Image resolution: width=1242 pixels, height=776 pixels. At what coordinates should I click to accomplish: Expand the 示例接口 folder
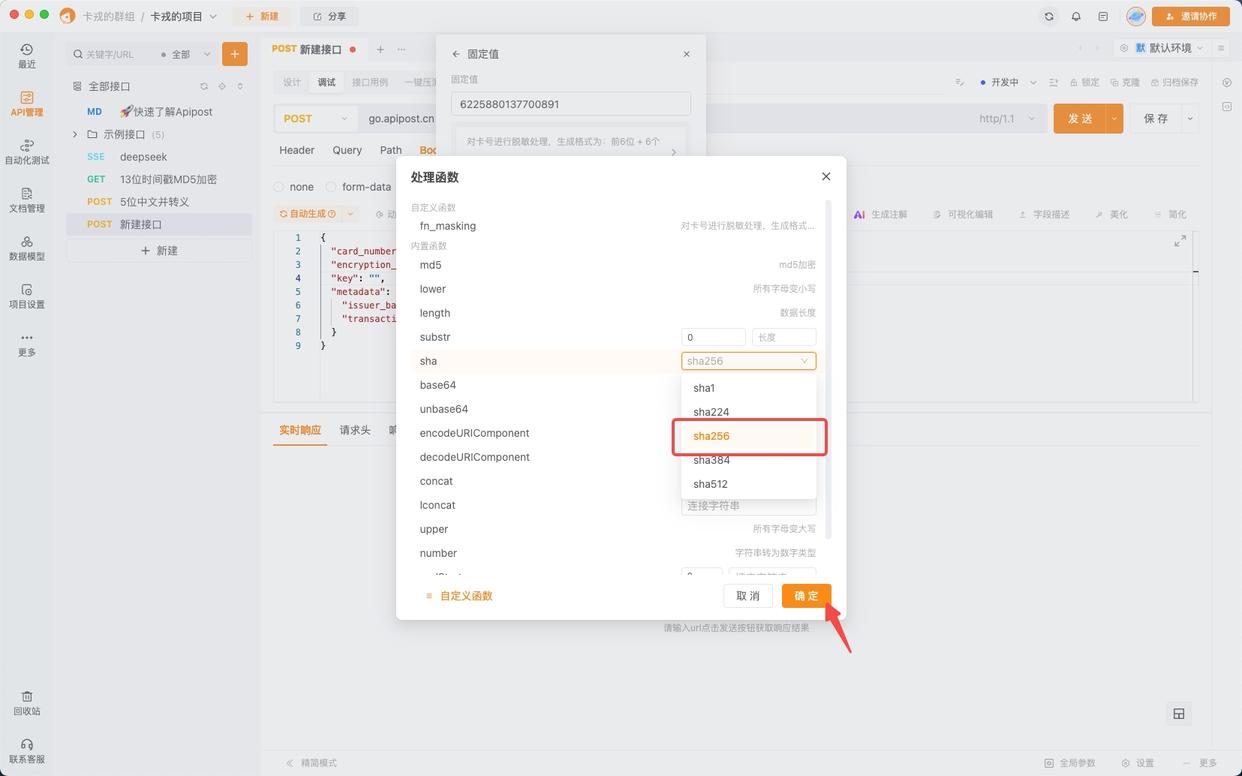click(75, 134)
